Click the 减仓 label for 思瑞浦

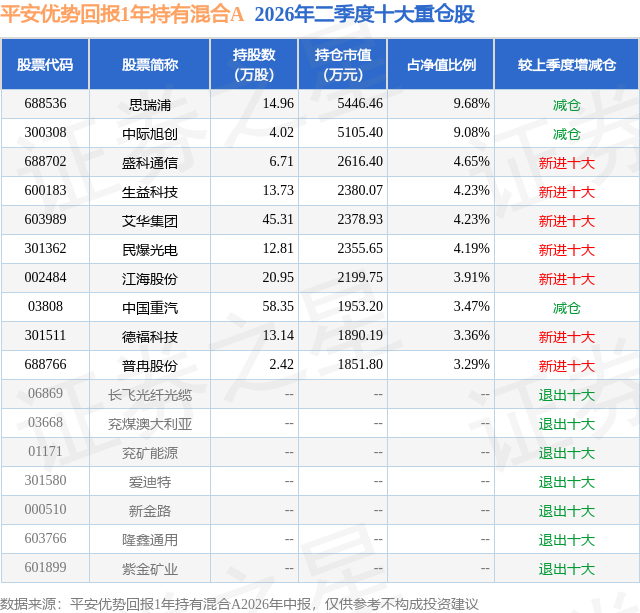pos(567,105)
